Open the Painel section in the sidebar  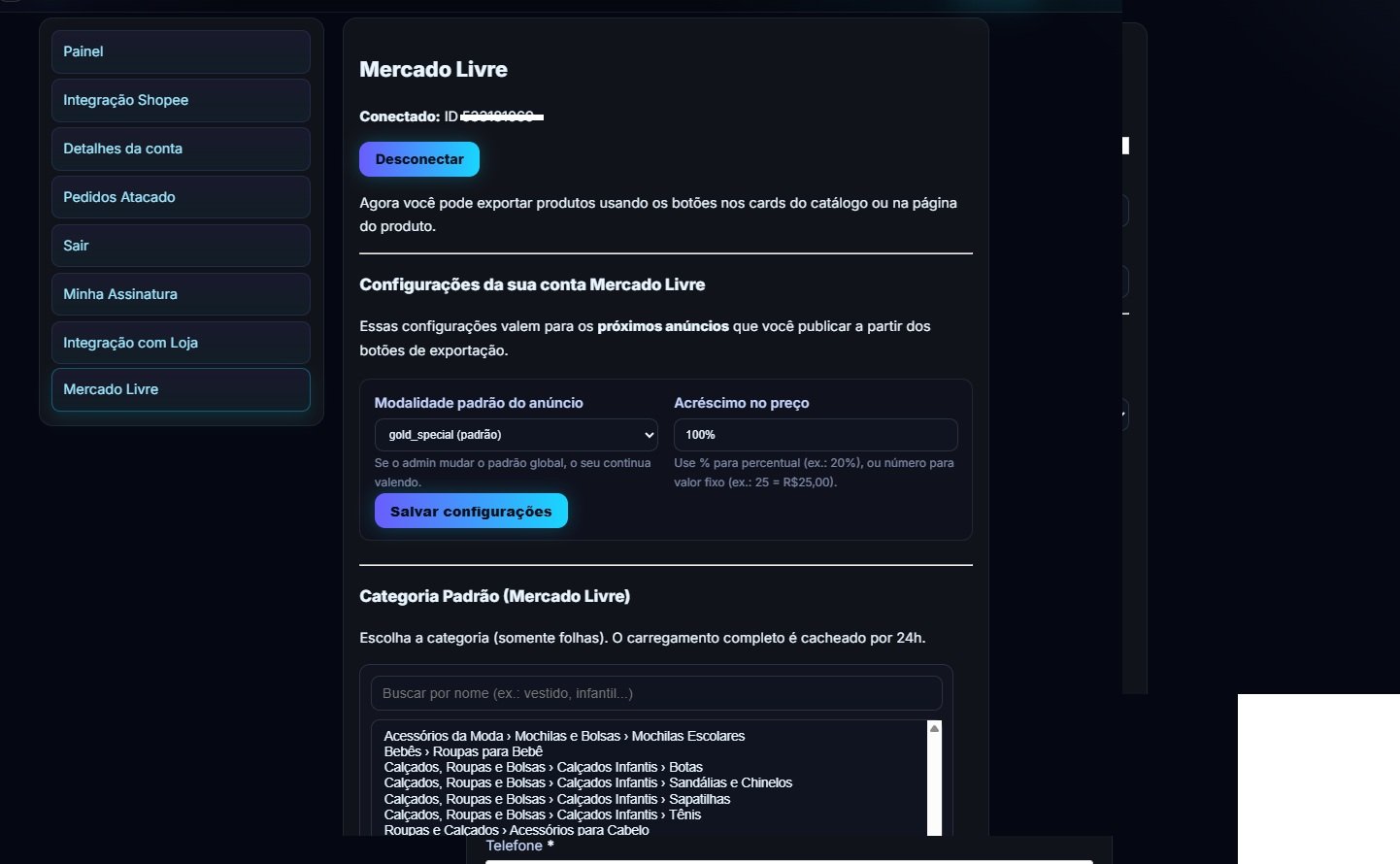click(181, 51)
